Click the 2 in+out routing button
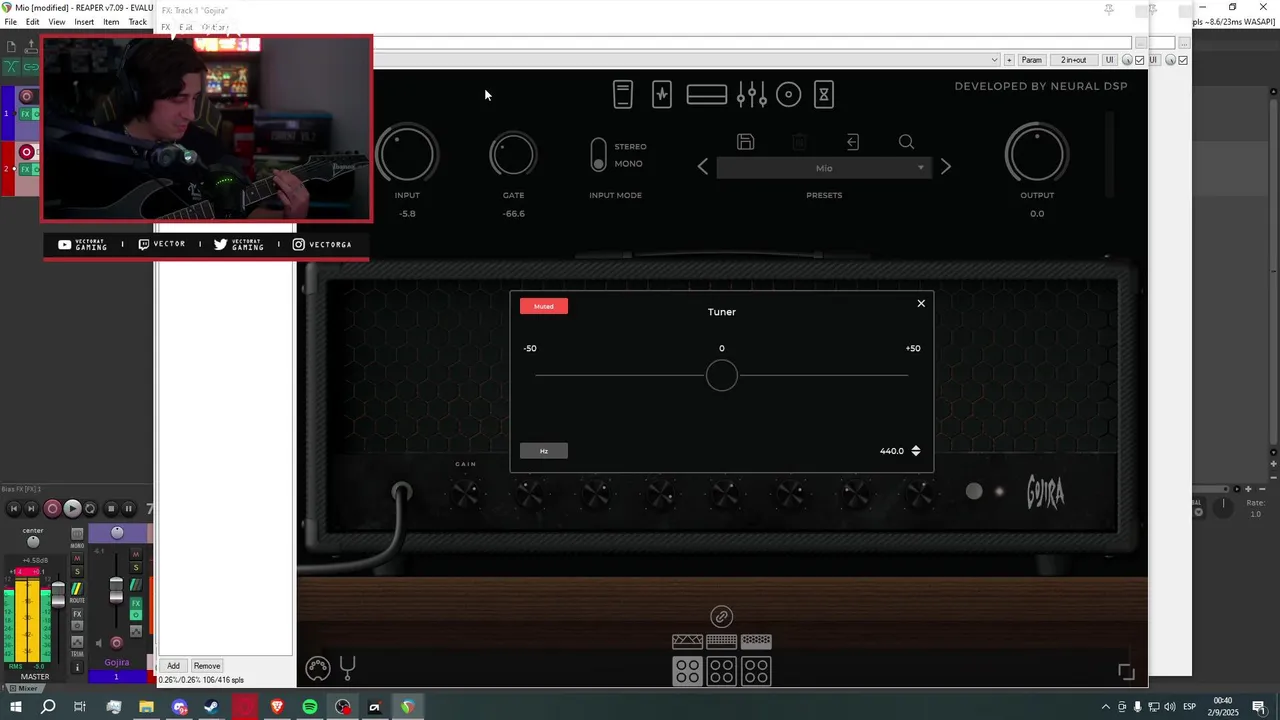The height and width of the screenshot is (720, 1280). pyautogui.click(x=1074, y=60)
